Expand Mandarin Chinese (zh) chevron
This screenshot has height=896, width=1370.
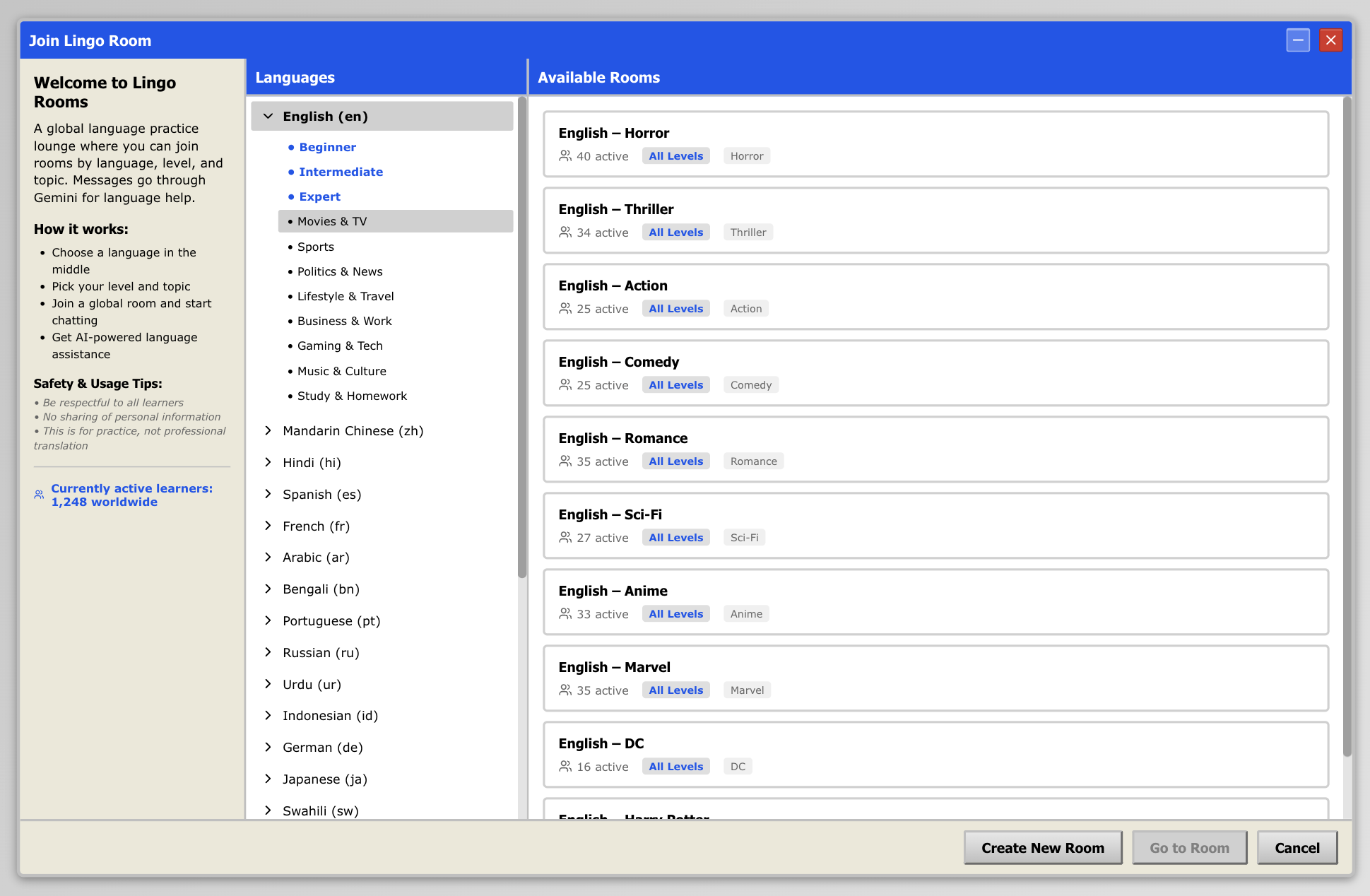click(x=268, y=430)
